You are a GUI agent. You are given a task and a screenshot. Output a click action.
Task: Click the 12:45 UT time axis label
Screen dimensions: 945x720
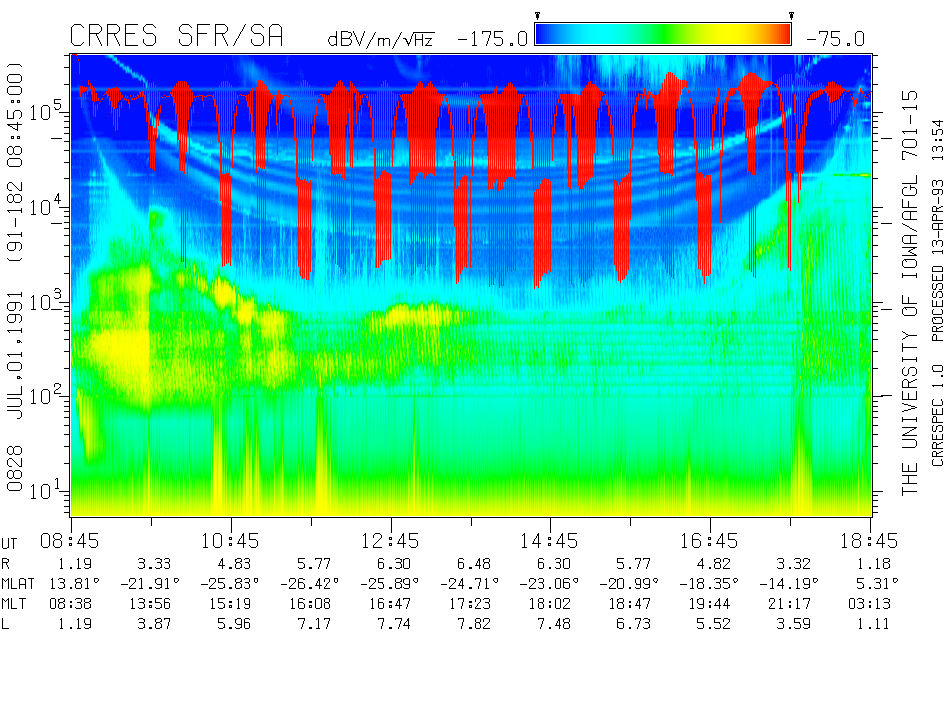(390, 541)
